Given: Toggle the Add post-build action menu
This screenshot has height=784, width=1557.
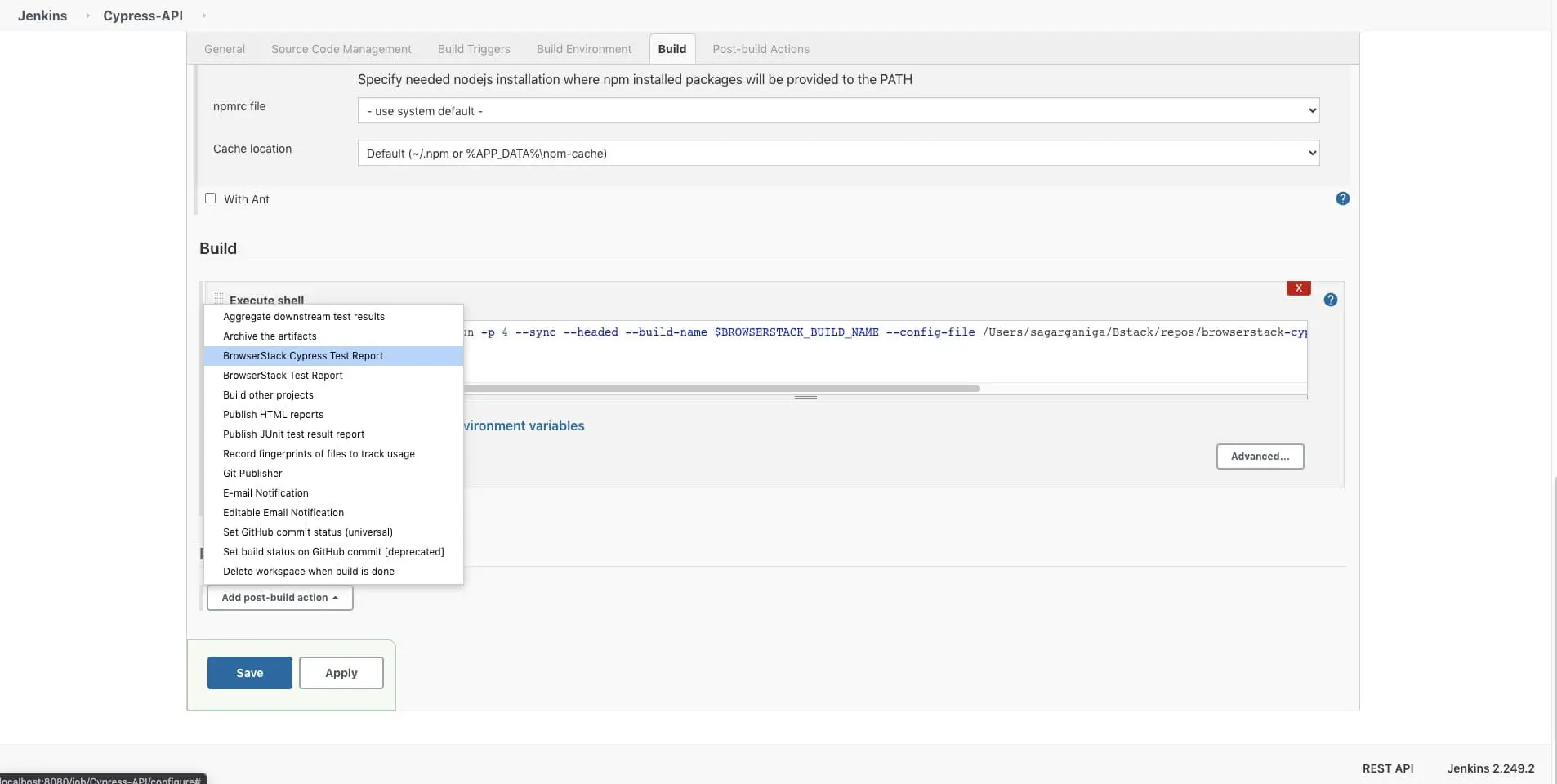Looking at the screenshot, I should (x=279, y=598).
